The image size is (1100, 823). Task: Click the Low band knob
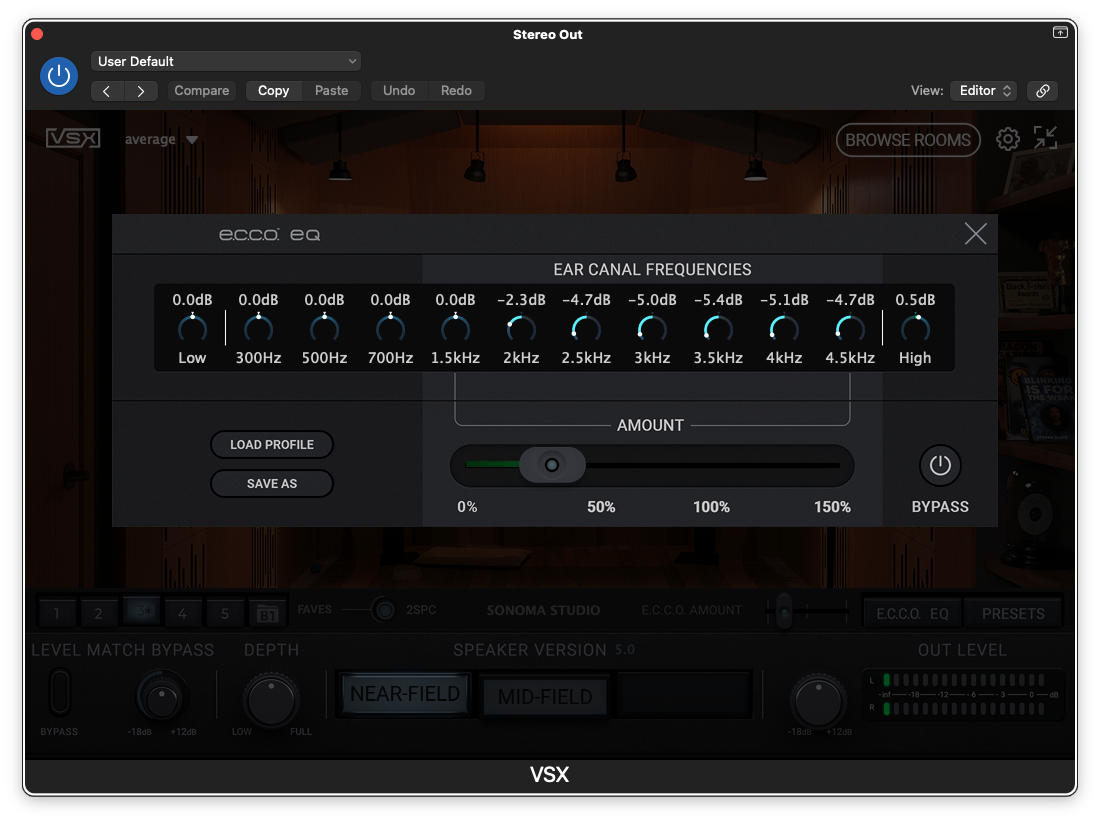pos(192,328)
